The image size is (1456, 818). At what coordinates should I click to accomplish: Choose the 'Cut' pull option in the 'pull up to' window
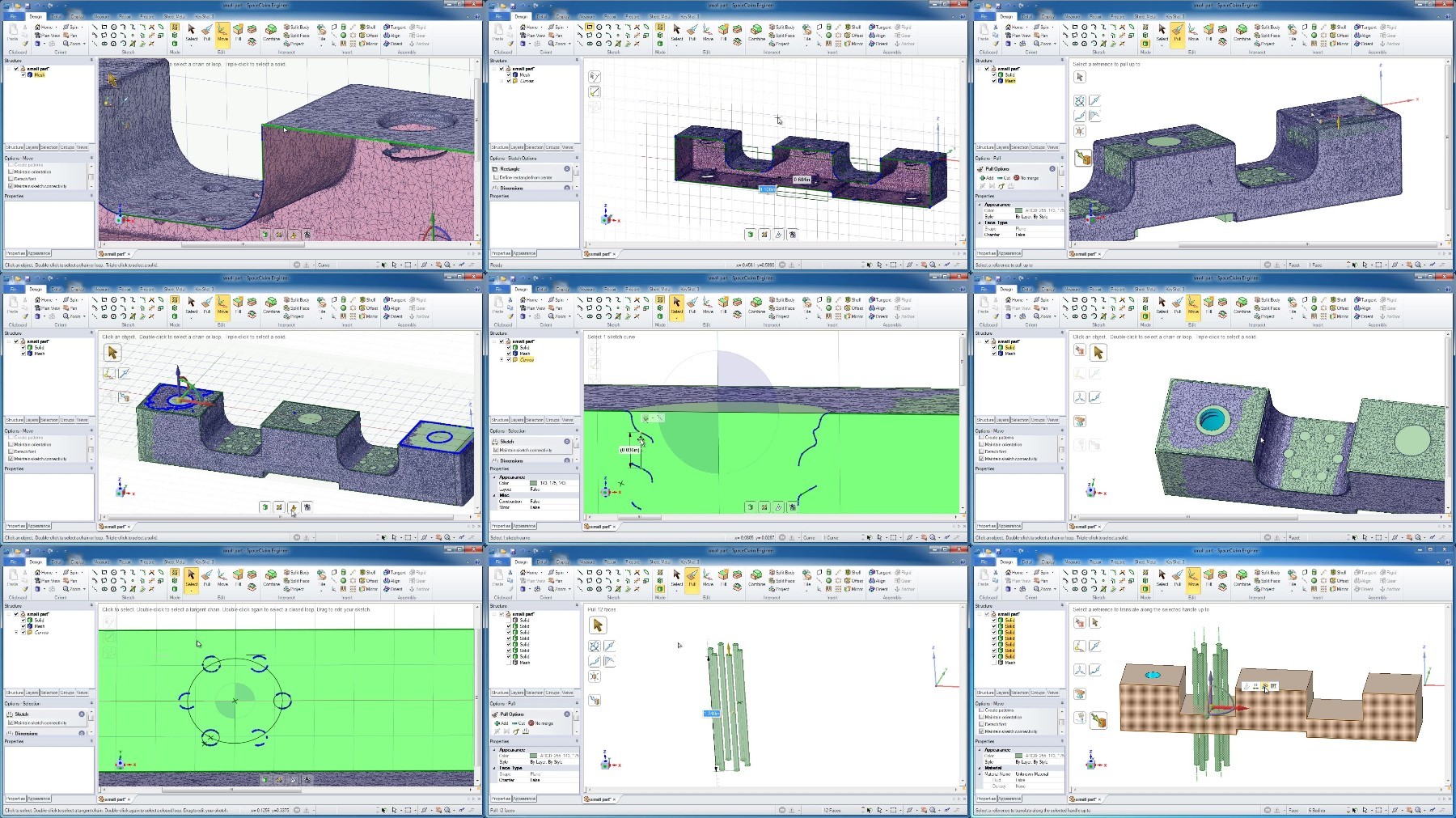point(1003,178)
